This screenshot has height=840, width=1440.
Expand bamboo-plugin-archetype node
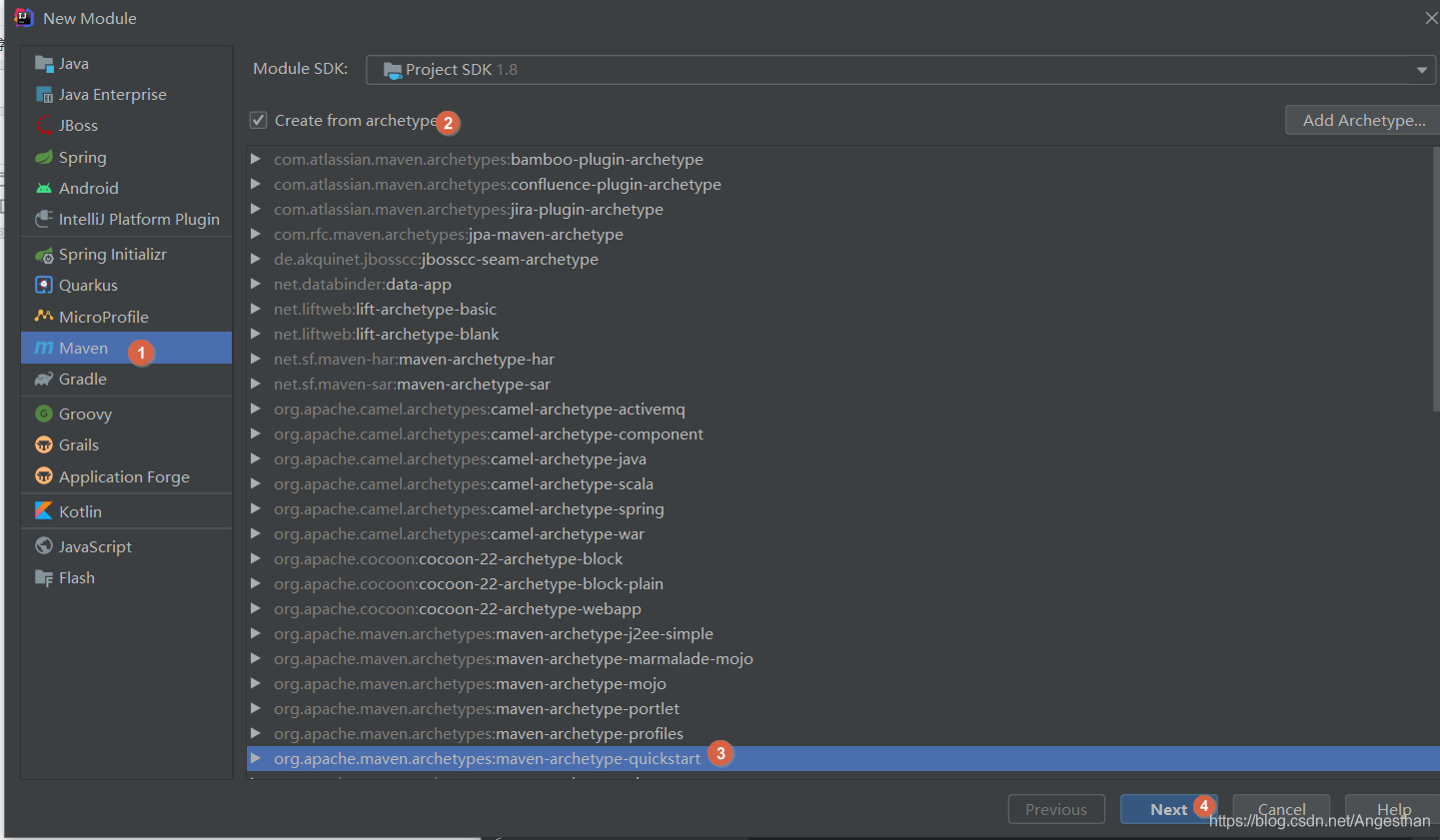point(256,159)
